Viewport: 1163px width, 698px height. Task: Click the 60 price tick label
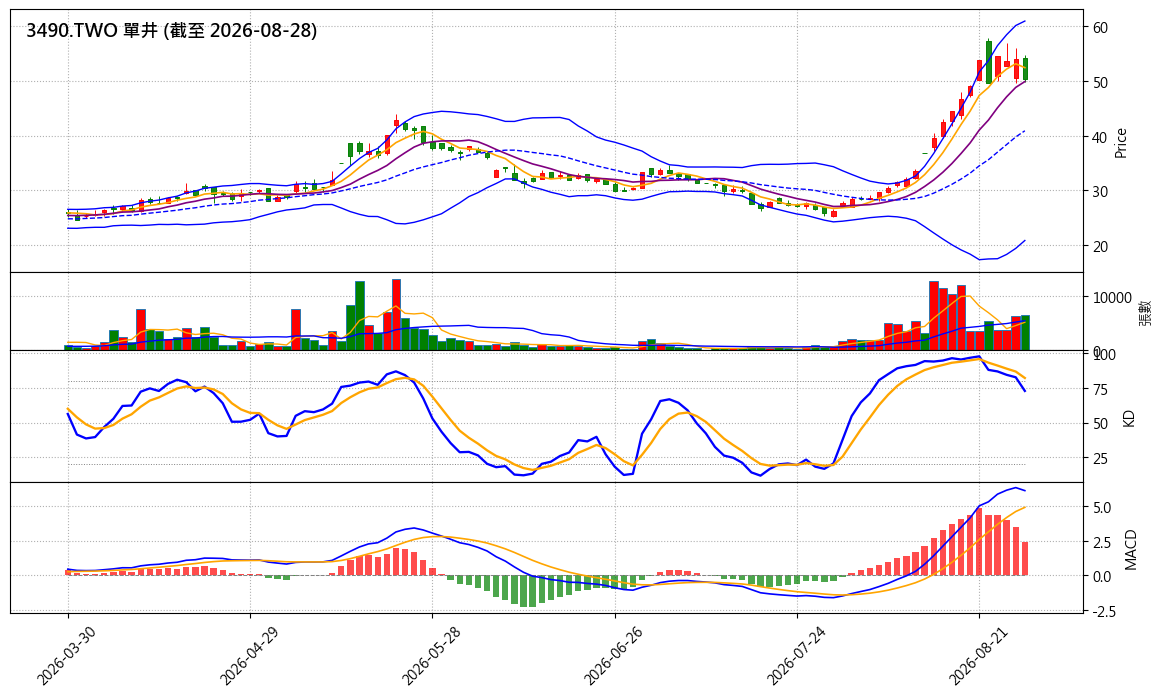(1100, 27)
